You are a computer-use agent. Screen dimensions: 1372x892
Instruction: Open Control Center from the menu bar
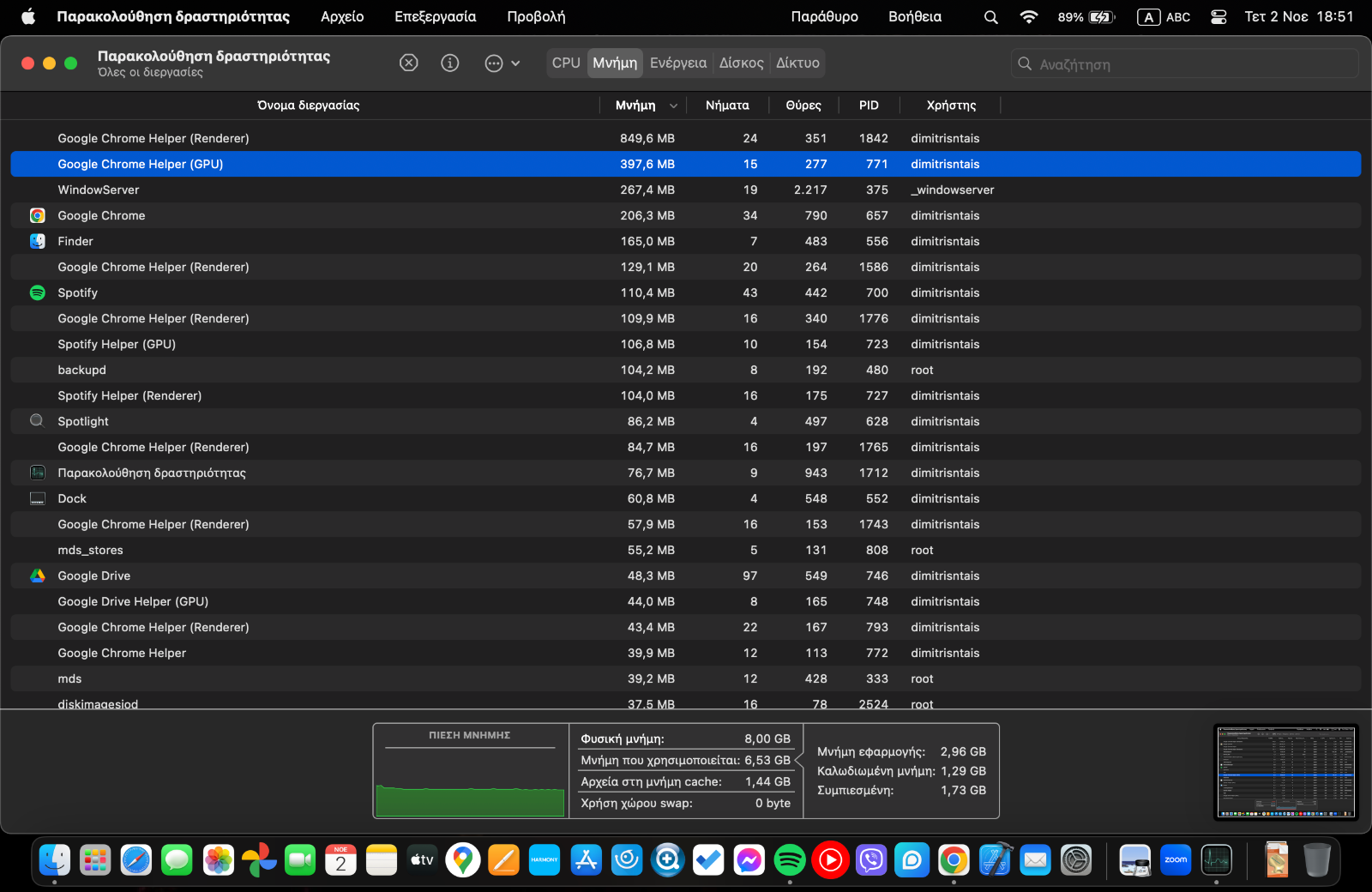pos(1219,16)
